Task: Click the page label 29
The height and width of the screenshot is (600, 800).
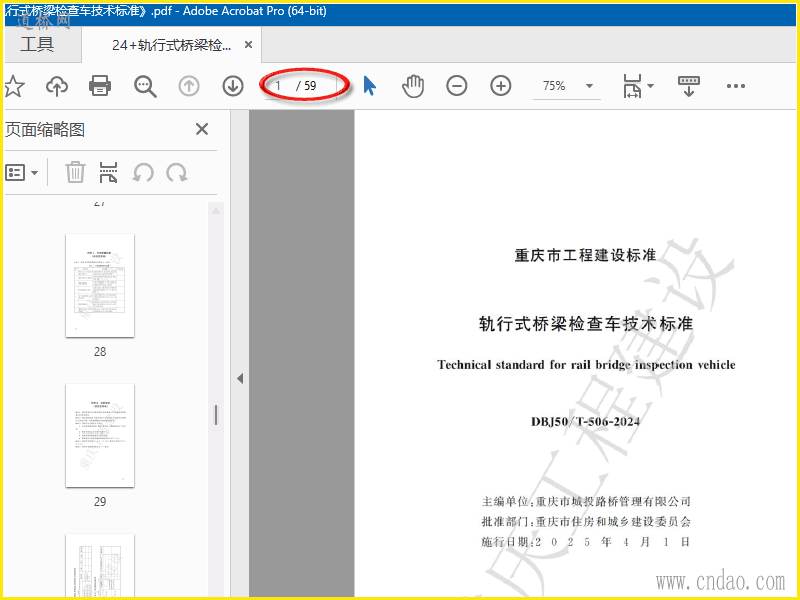Action: tap(100, 502)
